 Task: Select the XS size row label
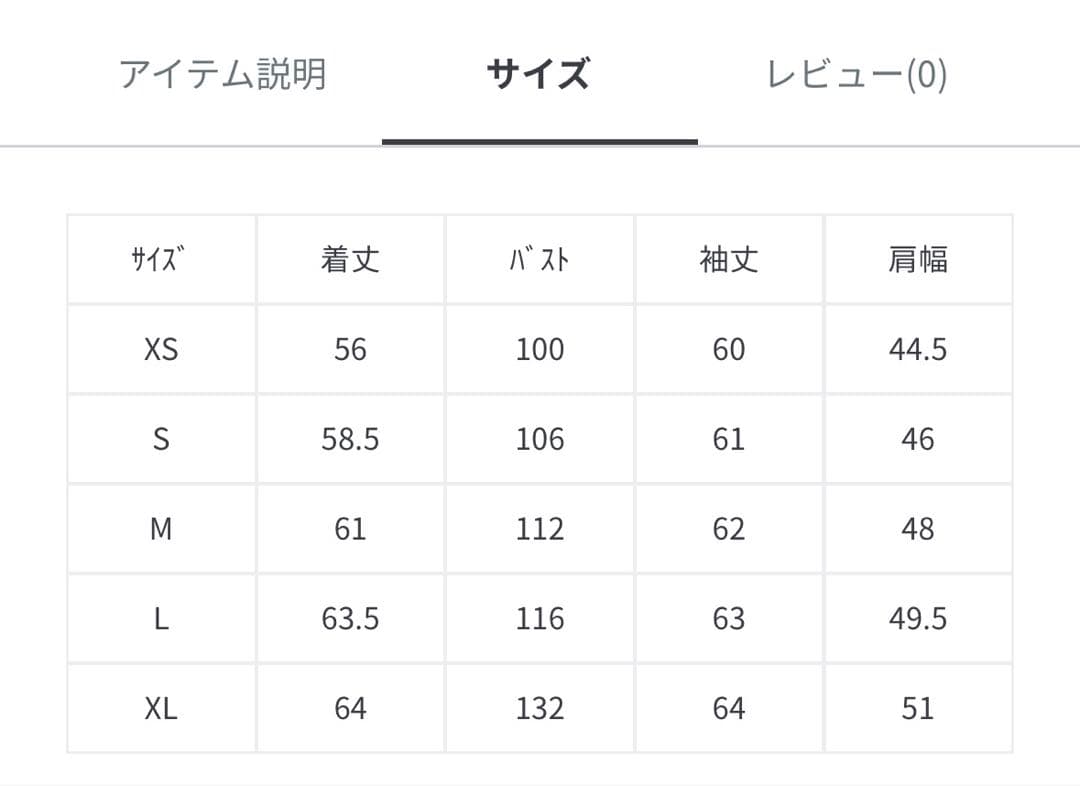(x=160, y=349)
